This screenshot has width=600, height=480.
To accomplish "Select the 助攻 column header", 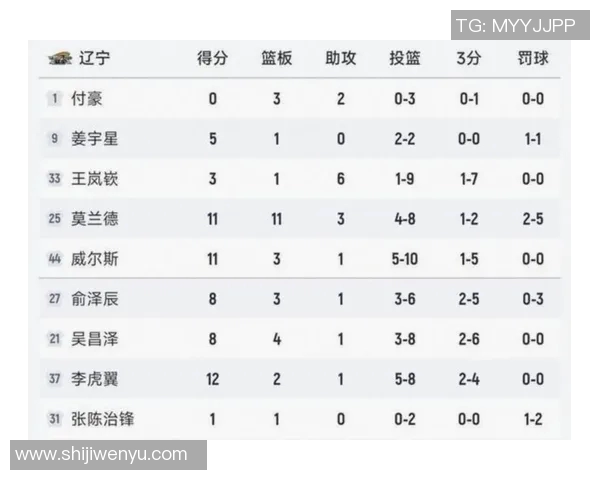I will [x=340, y=58].
